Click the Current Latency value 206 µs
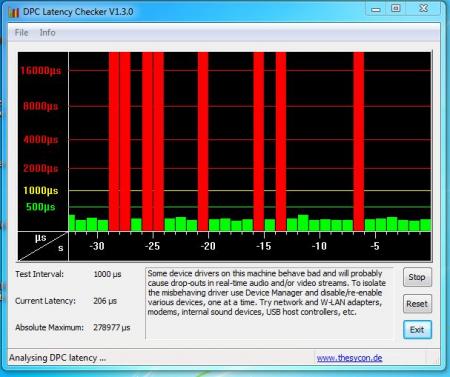Screen dimensions: 450x377 105,301
